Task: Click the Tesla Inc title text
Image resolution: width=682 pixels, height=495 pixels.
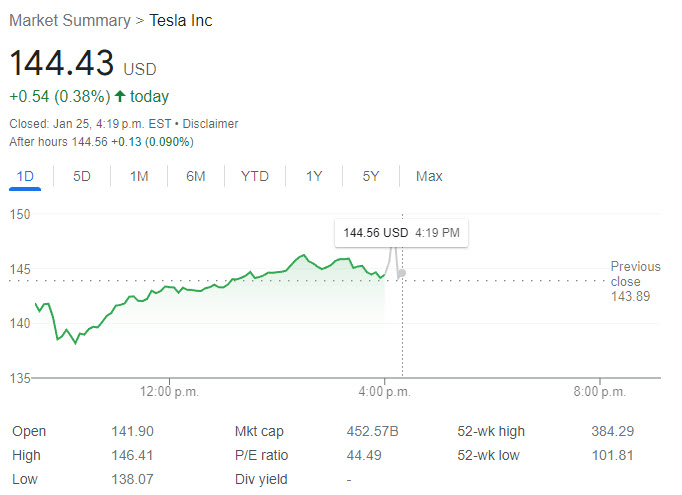Action: click(181, 21)
